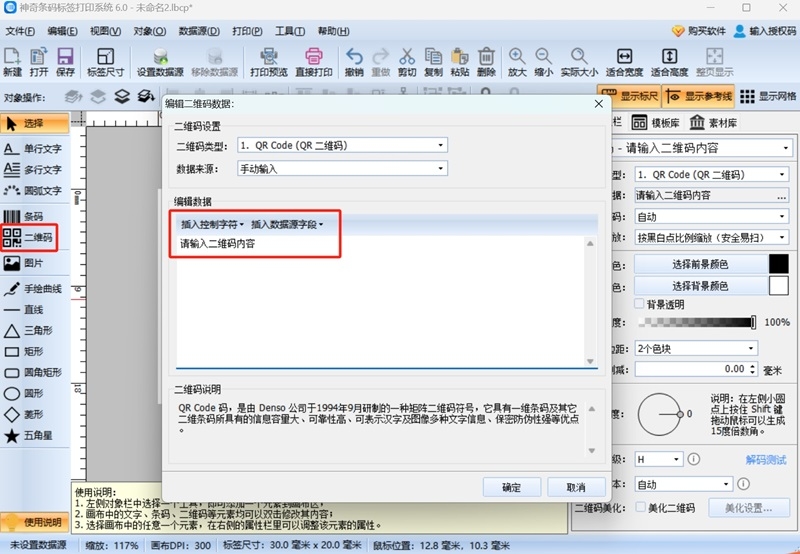Open the 数据源(D) menu
Screen dimensions: 800x554
point(199,31)
